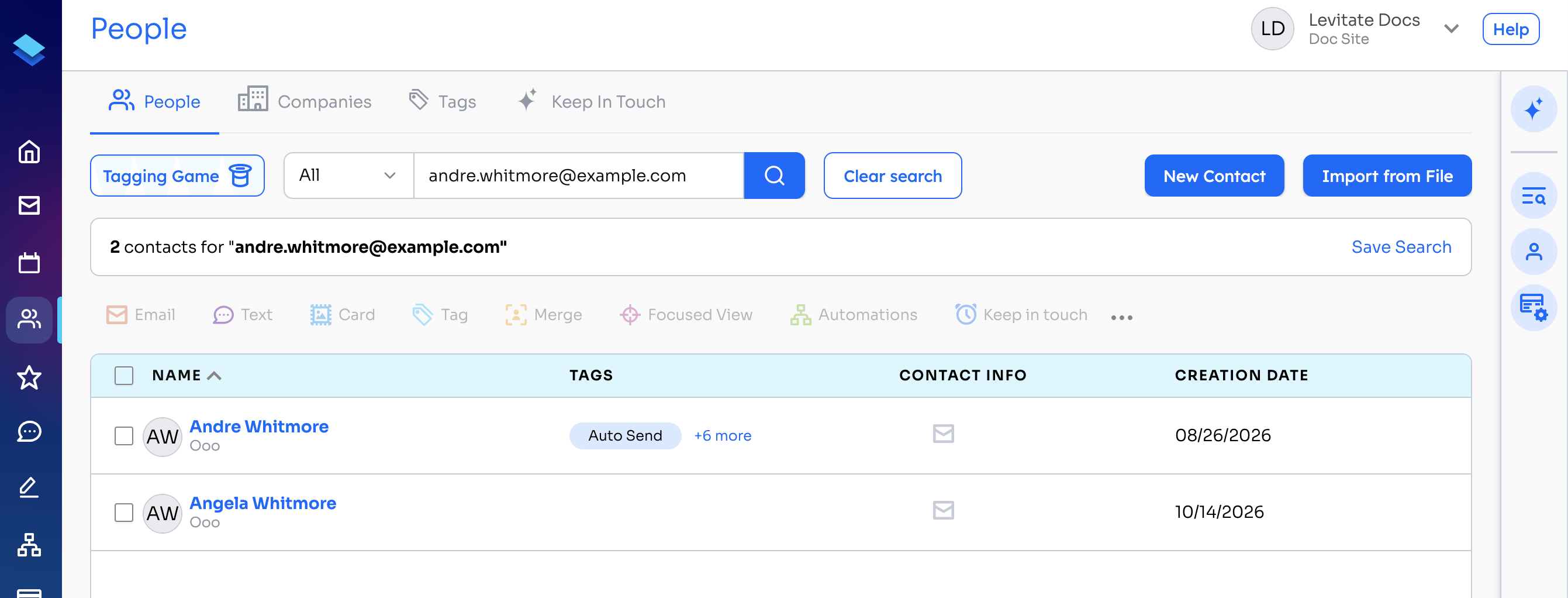
Task: Open the chat bubble sidebar icon
Action: coord(29,431)
